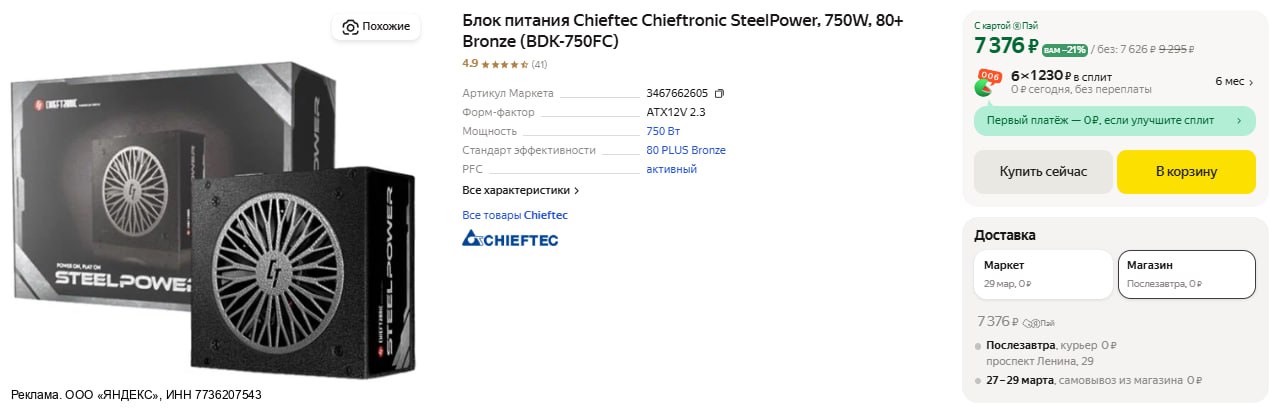
Task: Open Все товары Chieftec link
Action: pyautogui.click(x=514, y=215)
